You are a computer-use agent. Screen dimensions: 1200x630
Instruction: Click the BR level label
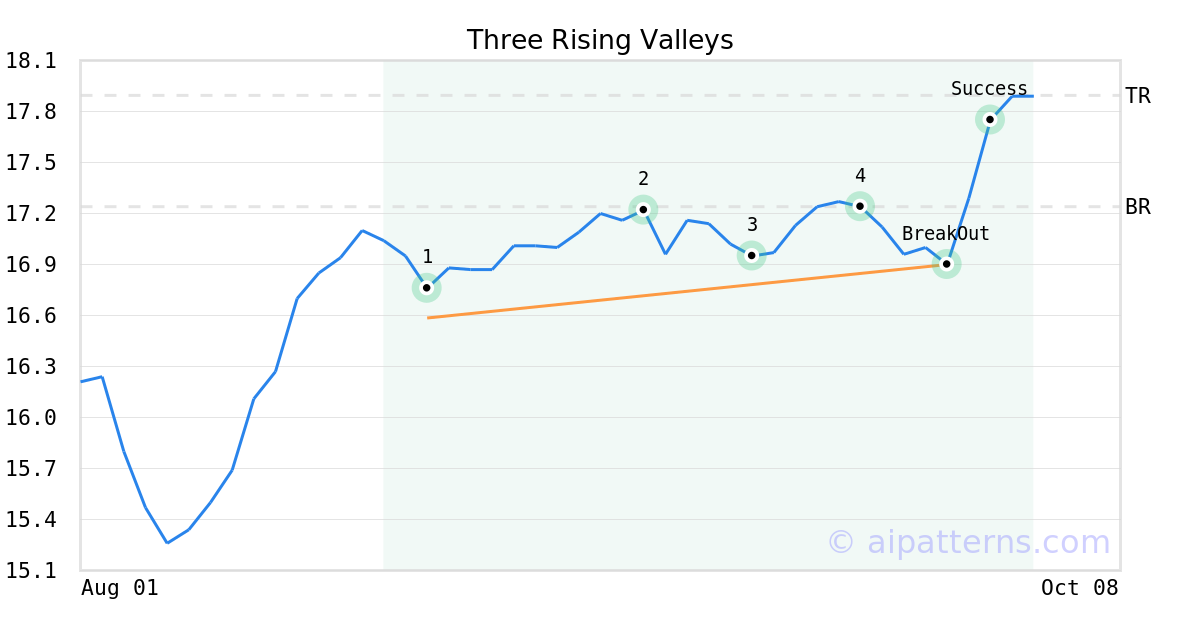1138,207
